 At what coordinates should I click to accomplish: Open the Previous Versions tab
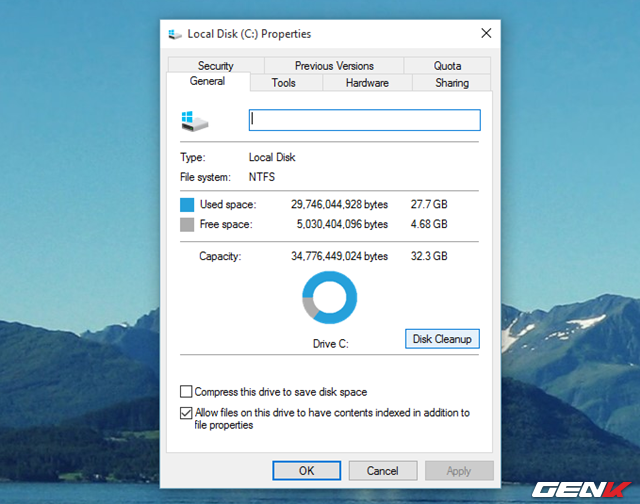[334, 66]
